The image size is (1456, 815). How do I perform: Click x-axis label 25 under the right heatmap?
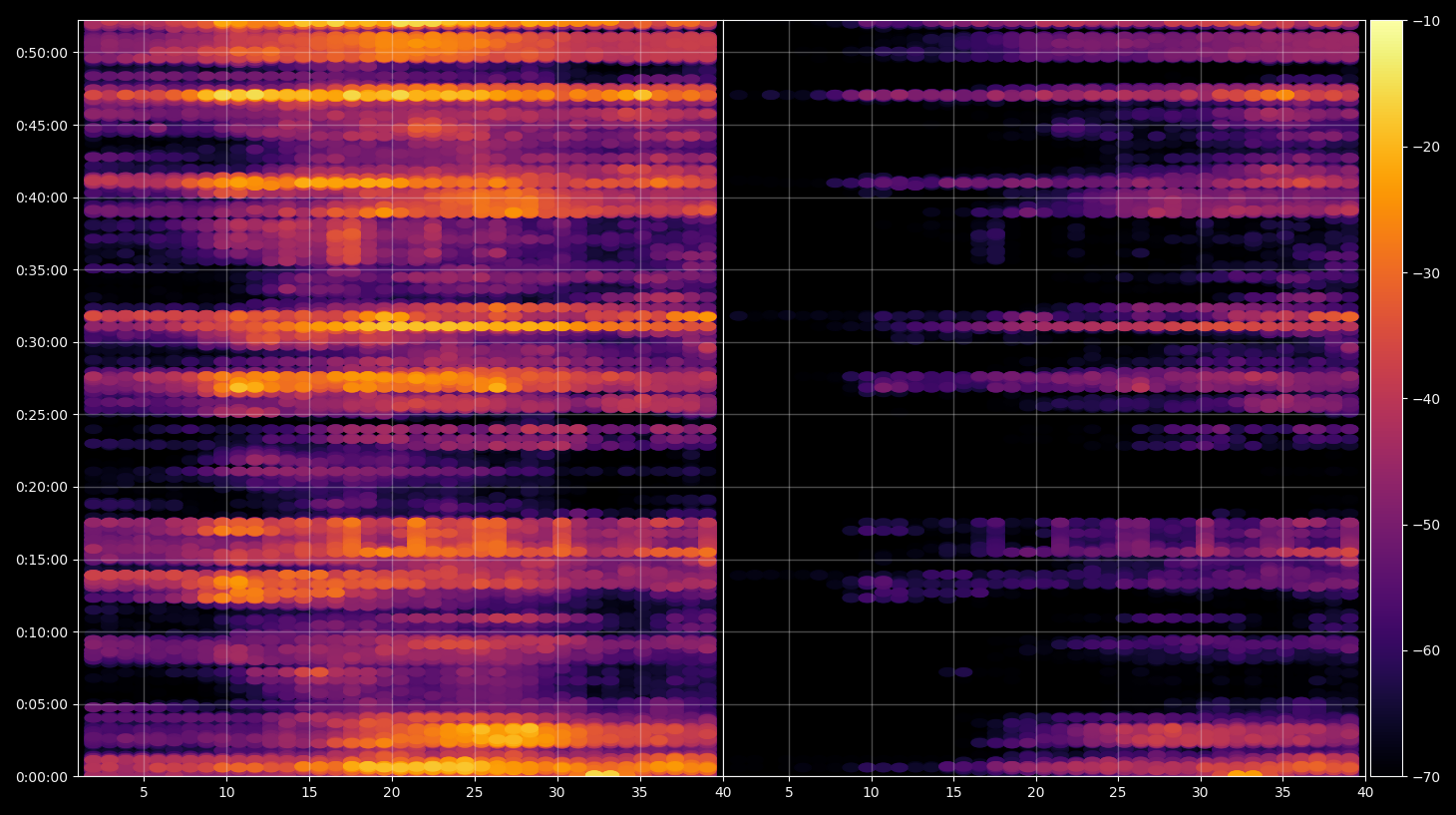(1118, 793)
